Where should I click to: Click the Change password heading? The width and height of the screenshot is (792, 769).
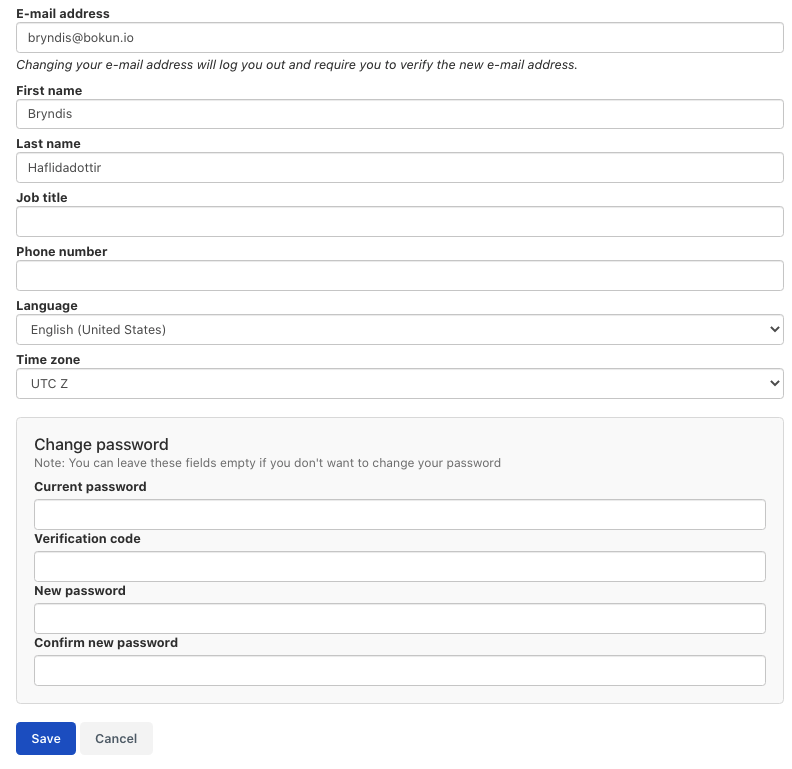(101, 444)
